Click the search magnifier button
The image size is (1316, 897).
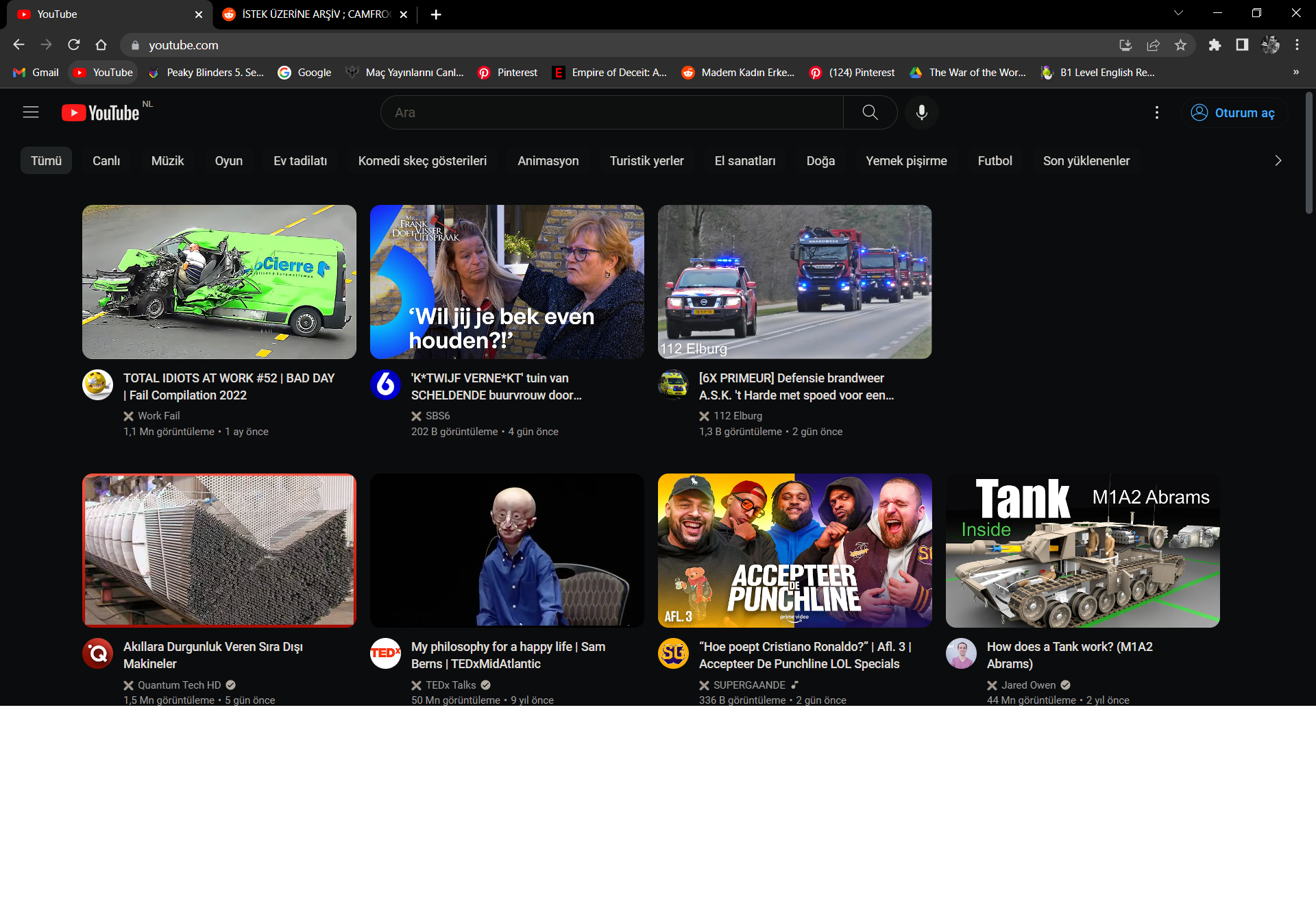click(870, 112)
